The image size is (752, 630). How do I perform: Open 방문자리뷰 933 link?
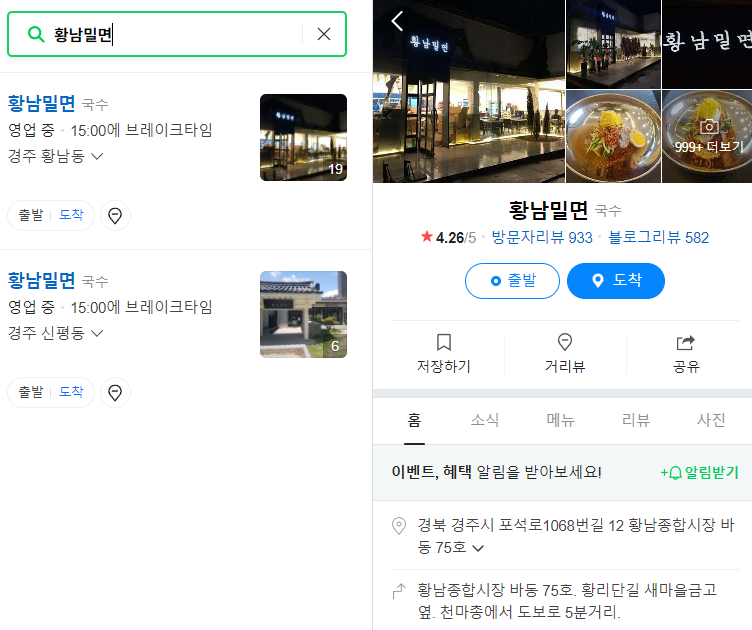pyautogui.click(x=542, y=237)
